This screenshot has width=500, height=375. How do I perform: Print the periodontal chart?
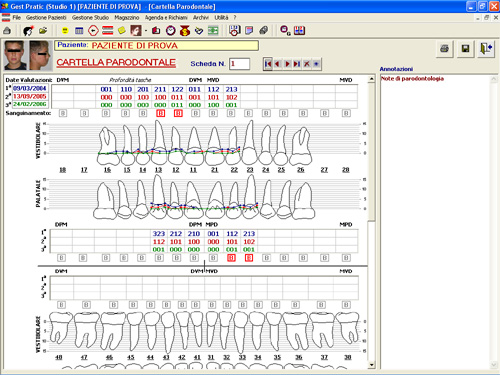(x=444, y=49)
